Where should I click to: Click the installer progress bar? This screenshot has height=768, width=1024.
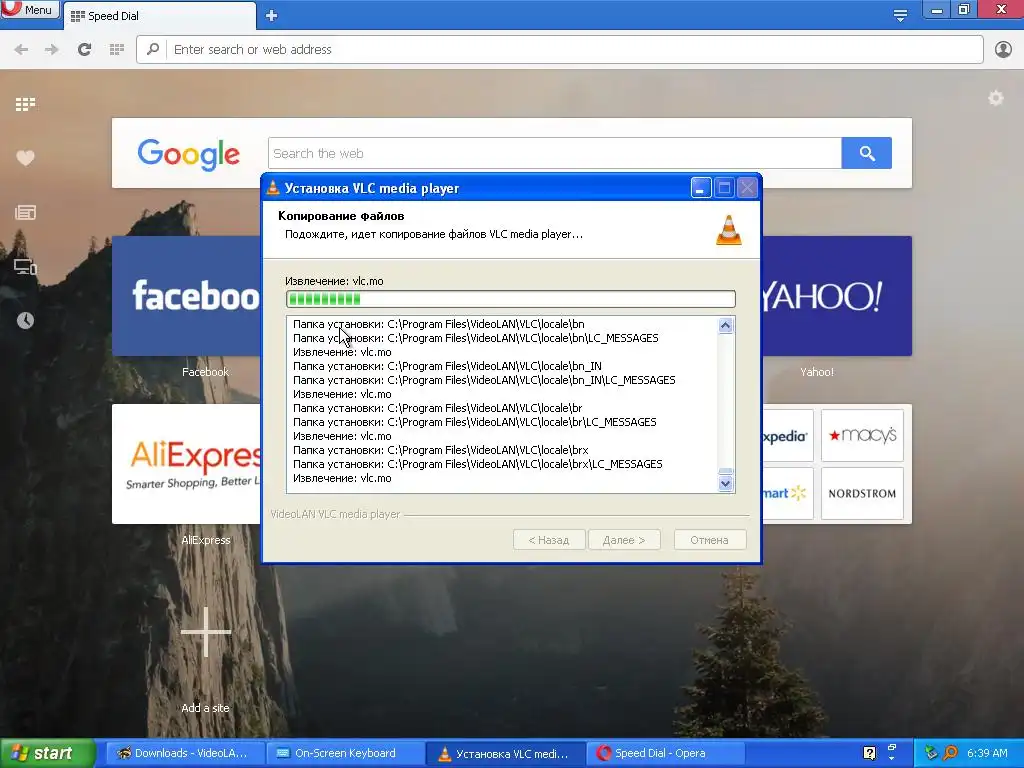511,299
